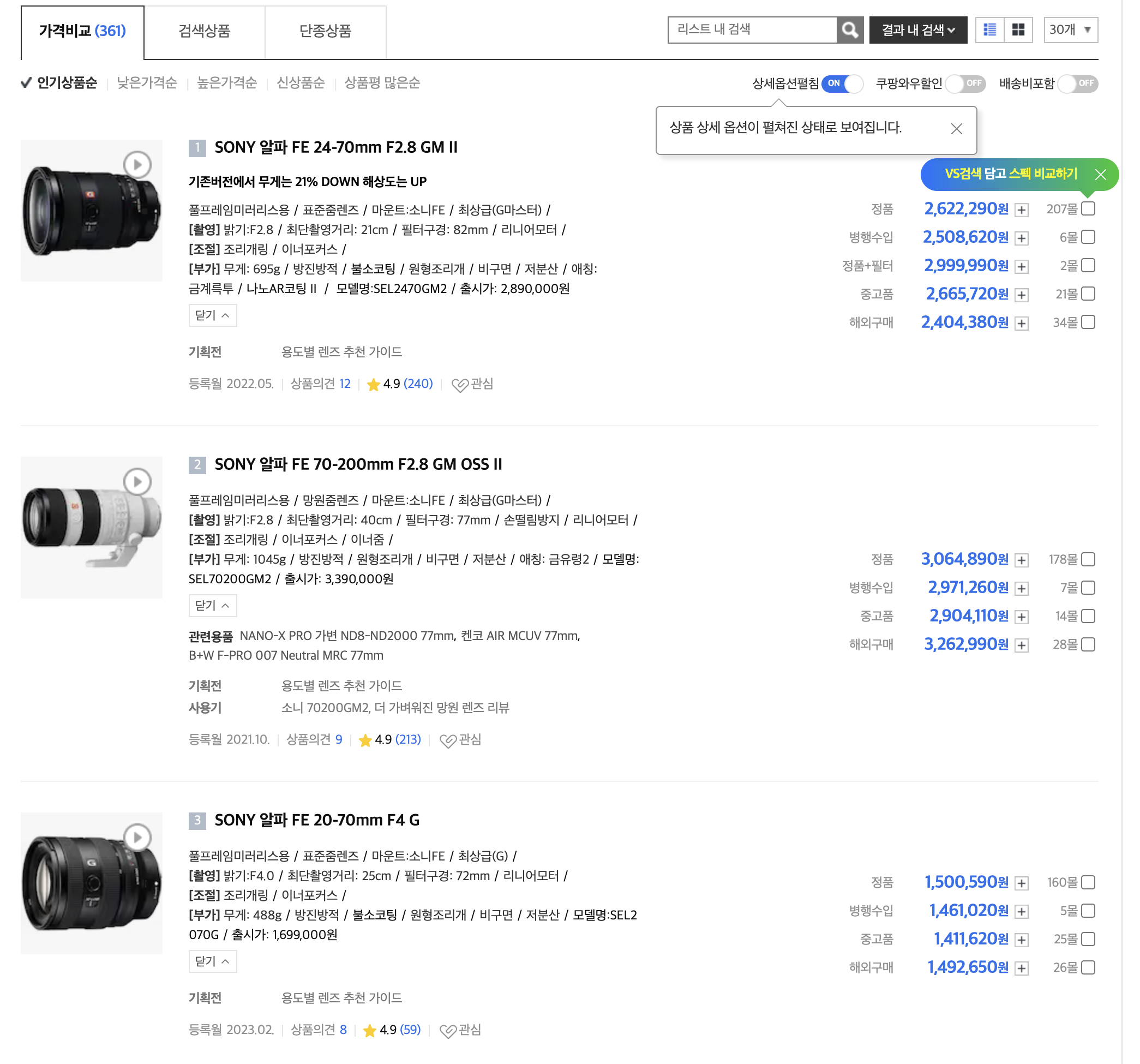Expand plus icon next to 2,904,110원

point(1021,617)
